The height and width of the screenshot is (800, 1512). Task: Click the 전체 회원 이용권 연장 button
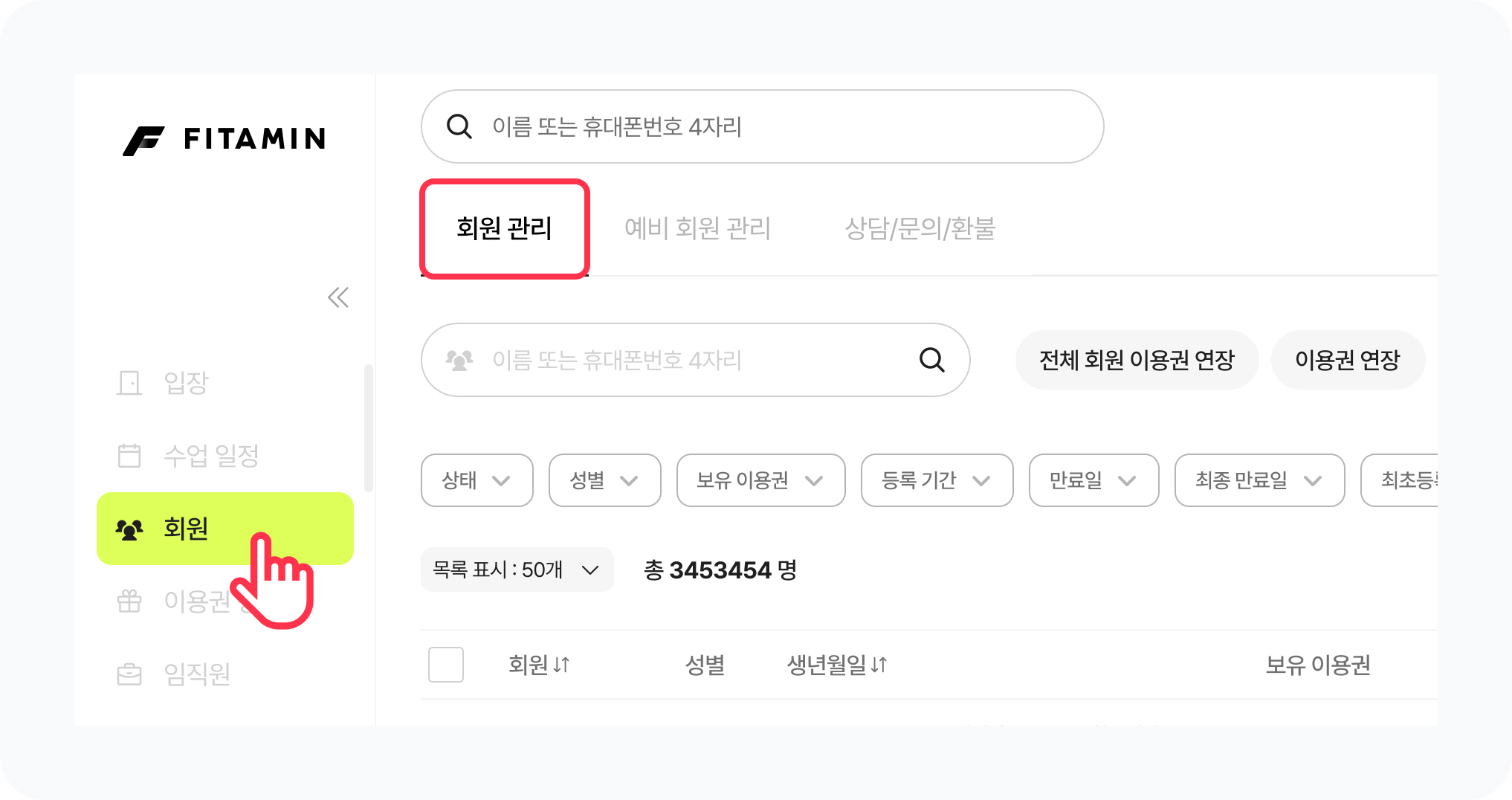pos(1136,361)
